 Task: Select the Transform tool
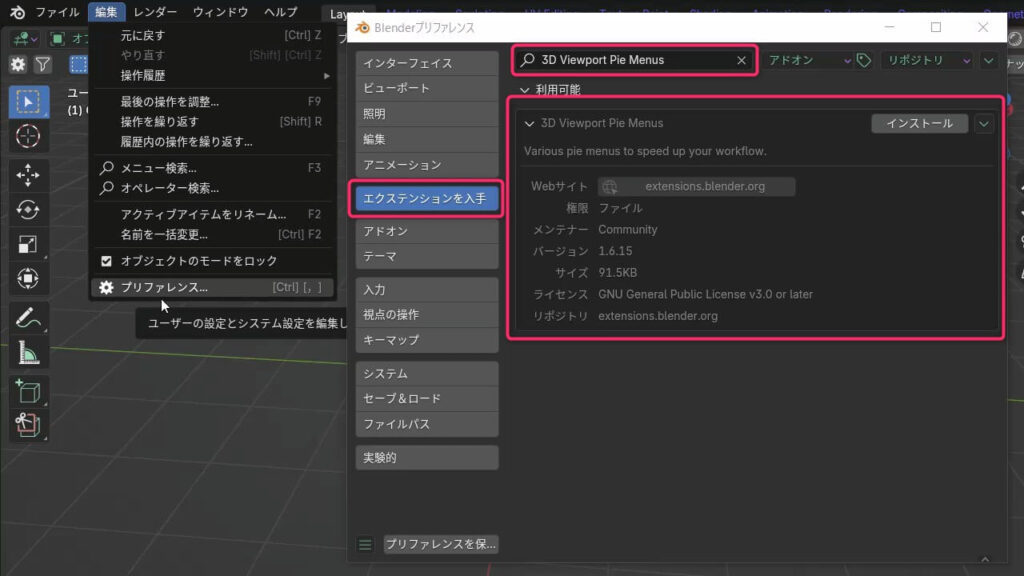[28, 279]
